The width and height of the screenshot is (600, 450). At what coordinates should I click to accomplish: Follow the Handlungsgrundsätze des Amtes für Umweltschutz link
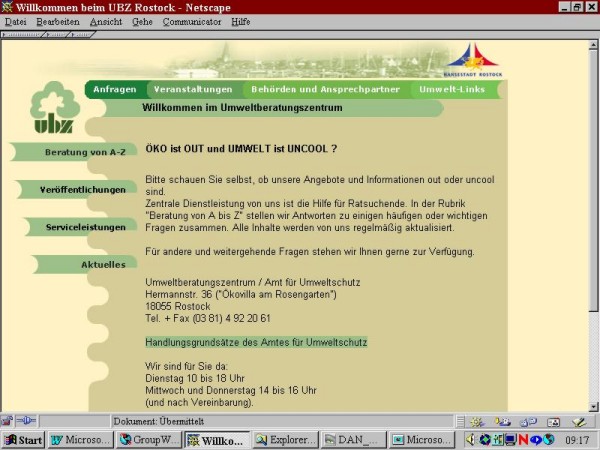pyautogui.click(x=256, y=342)
